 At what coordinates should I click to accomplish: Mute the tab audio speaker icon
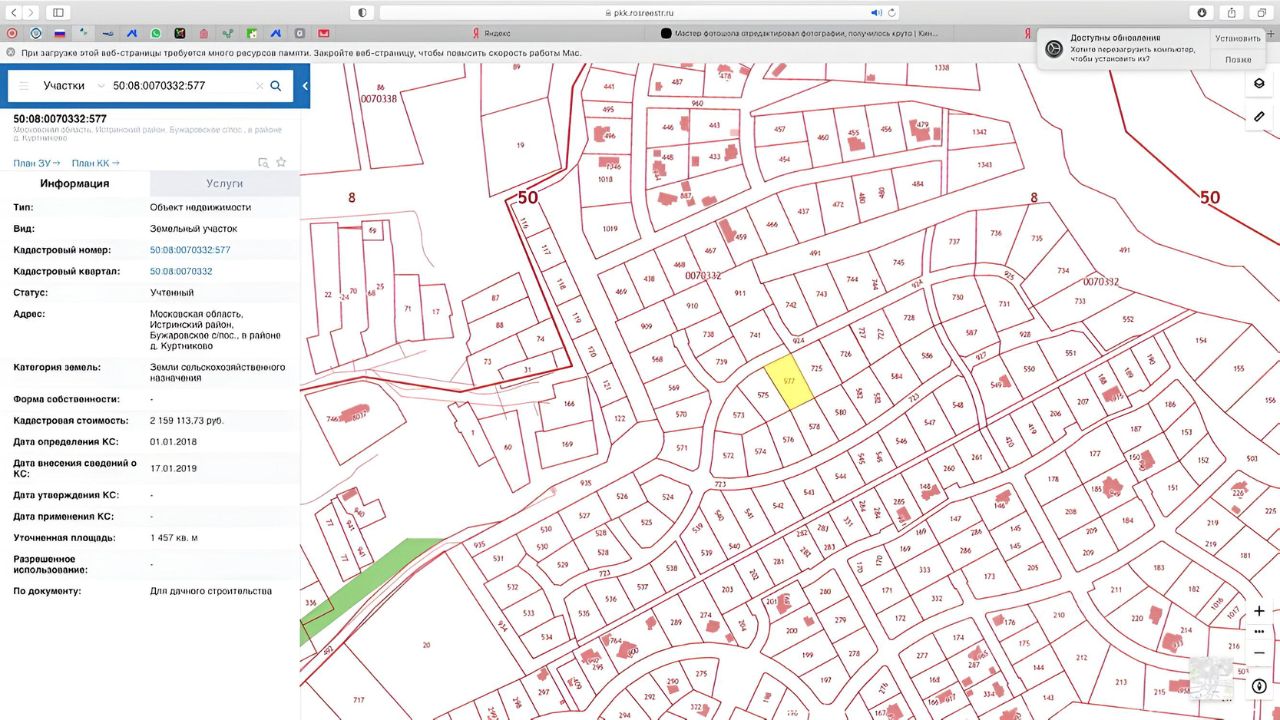coord(876,12)
